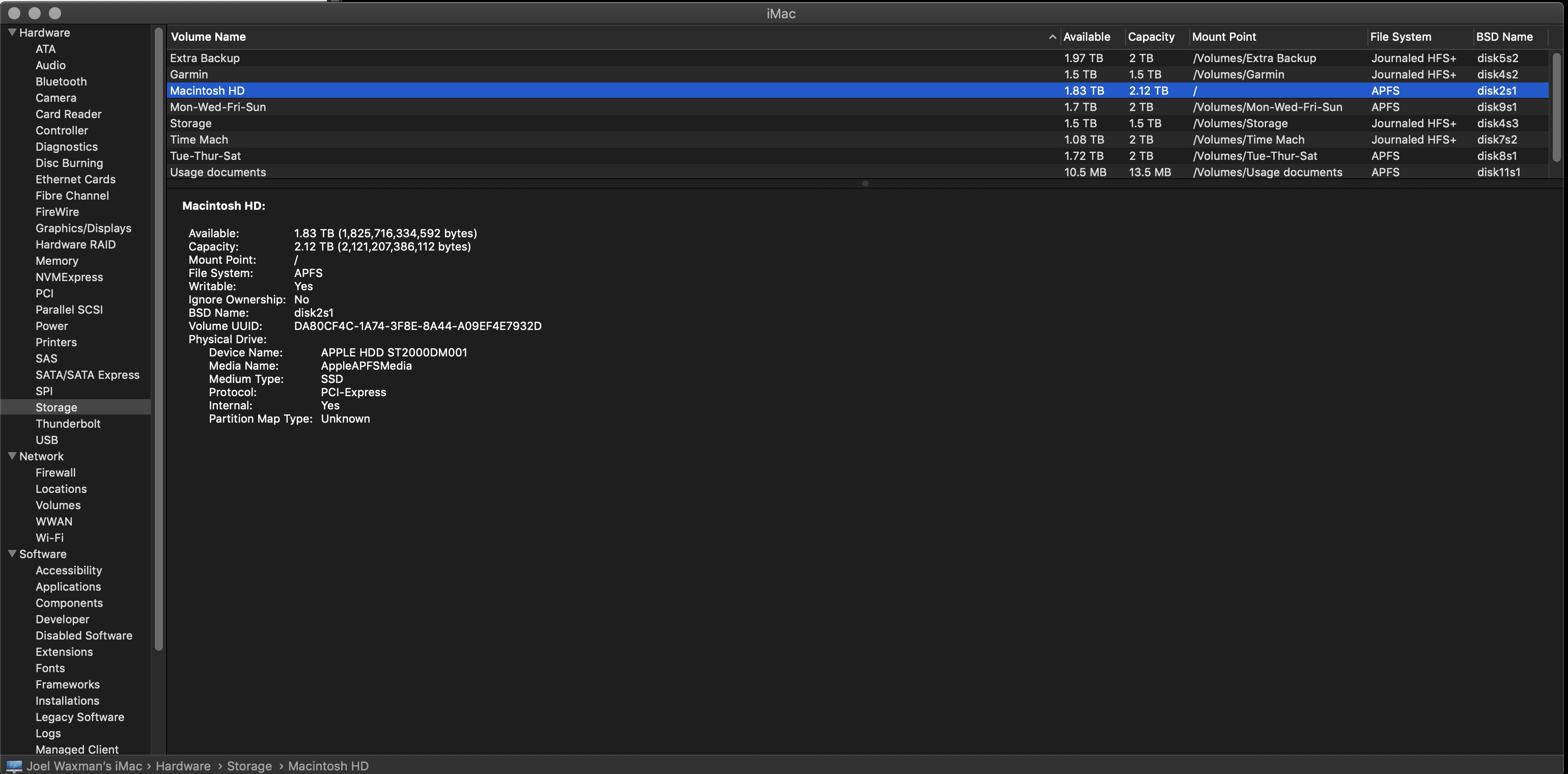
Task: Sort by the Available column header
Action: point(1086,37)
